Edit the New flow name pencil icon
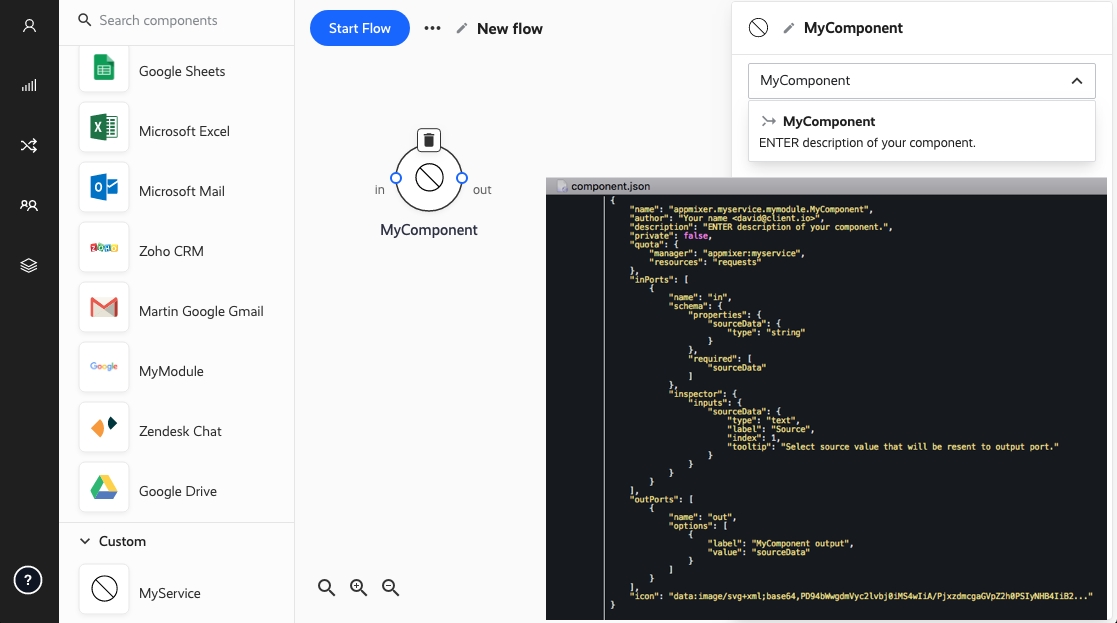The height and width of the screenshot is (623, 1117). click(x=461, y=29)
